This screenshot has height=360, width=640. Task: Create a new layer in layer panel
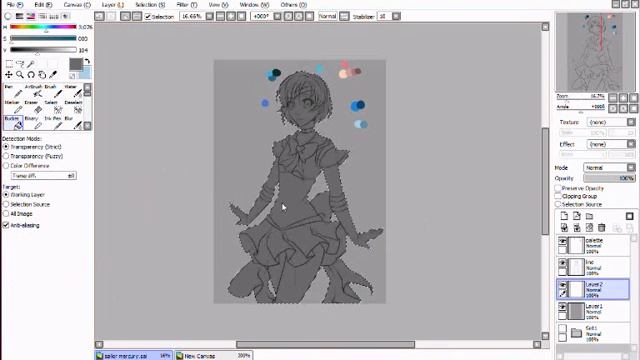564,216
